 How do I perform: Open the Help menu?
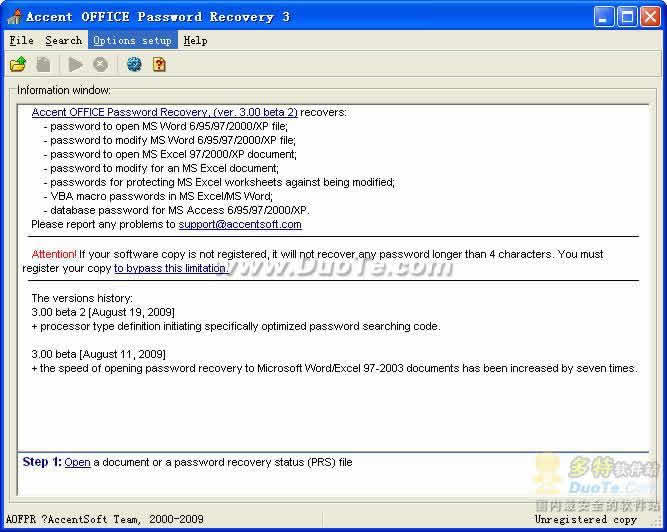(195, 40)
